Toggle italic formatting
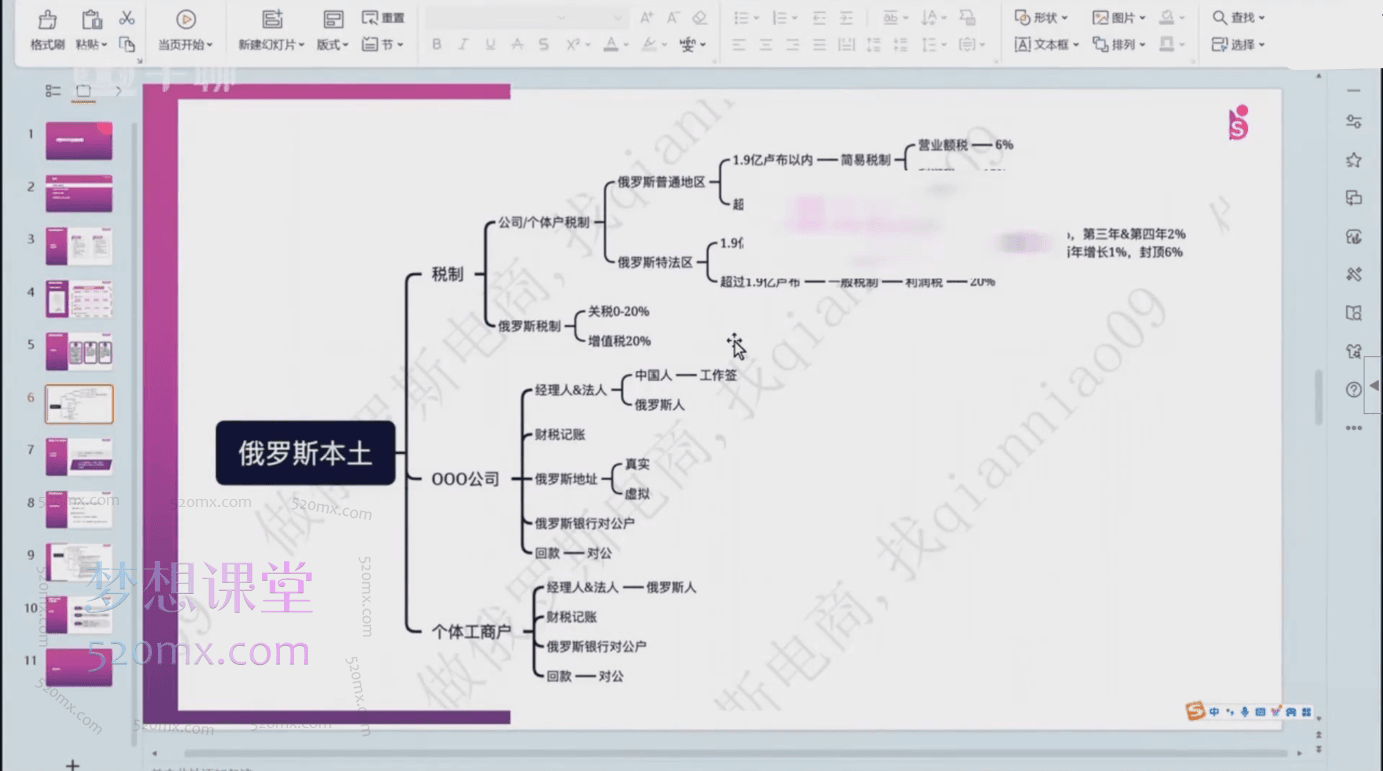The width and height of the screenshot is (1383, 771). tap(463, 44)
